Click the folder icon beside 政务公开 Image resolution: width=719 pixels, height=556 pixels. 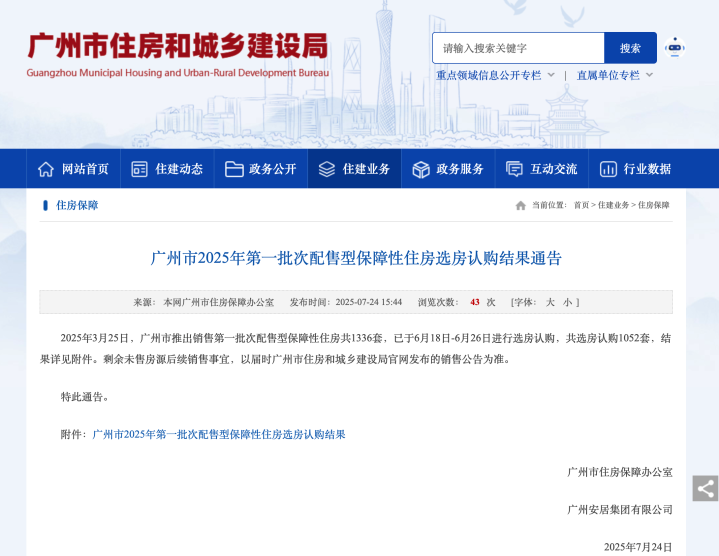point(234,169)
